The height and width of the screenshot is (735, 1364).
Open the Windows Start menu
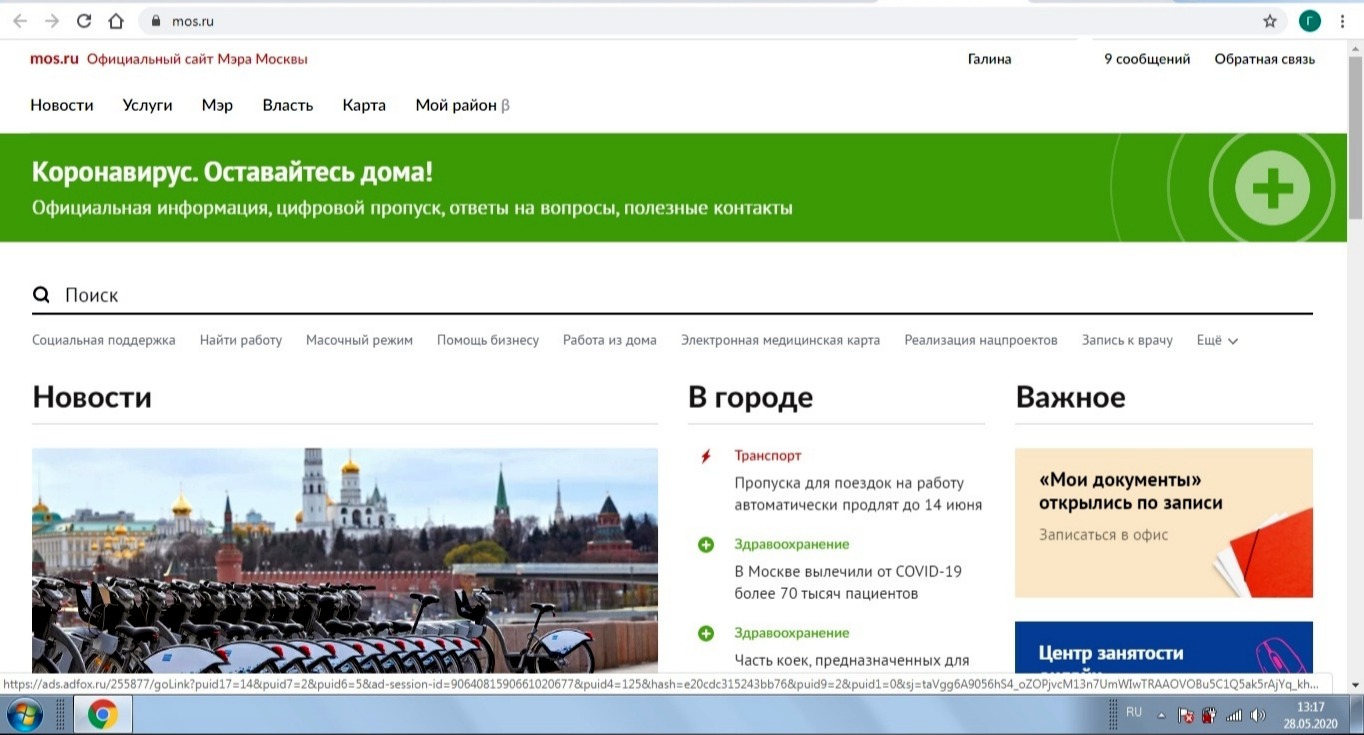point(25,715)
